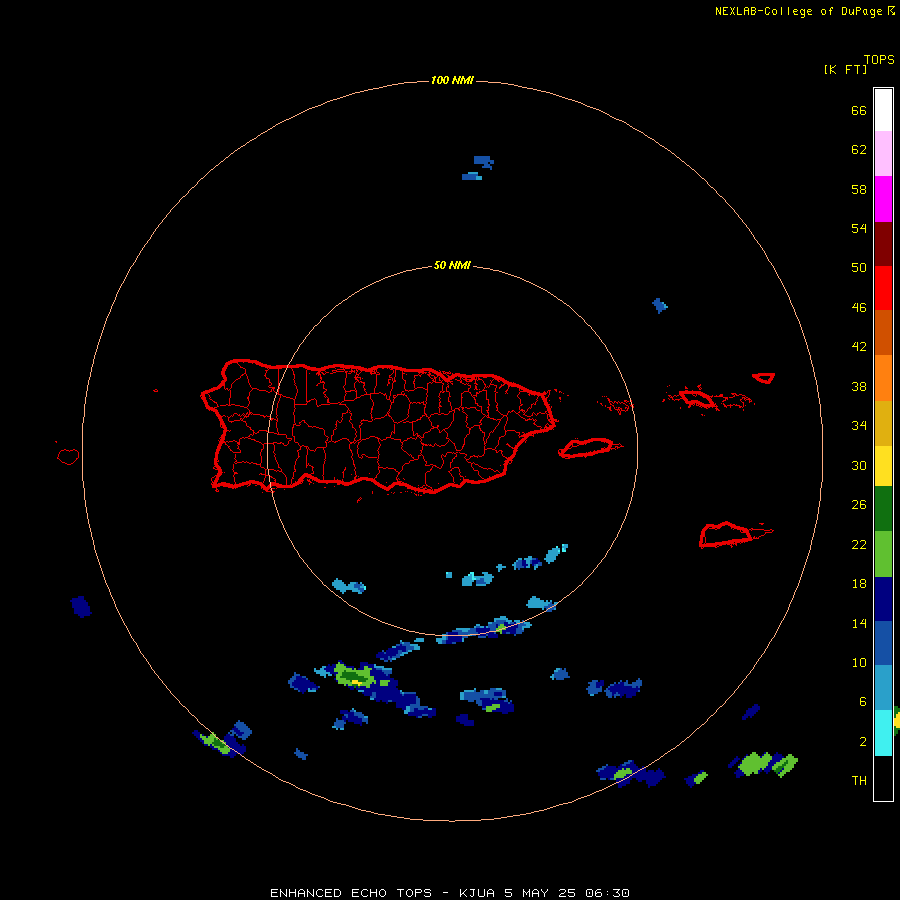Click the legend value "14"

click(x=859, y=623)
